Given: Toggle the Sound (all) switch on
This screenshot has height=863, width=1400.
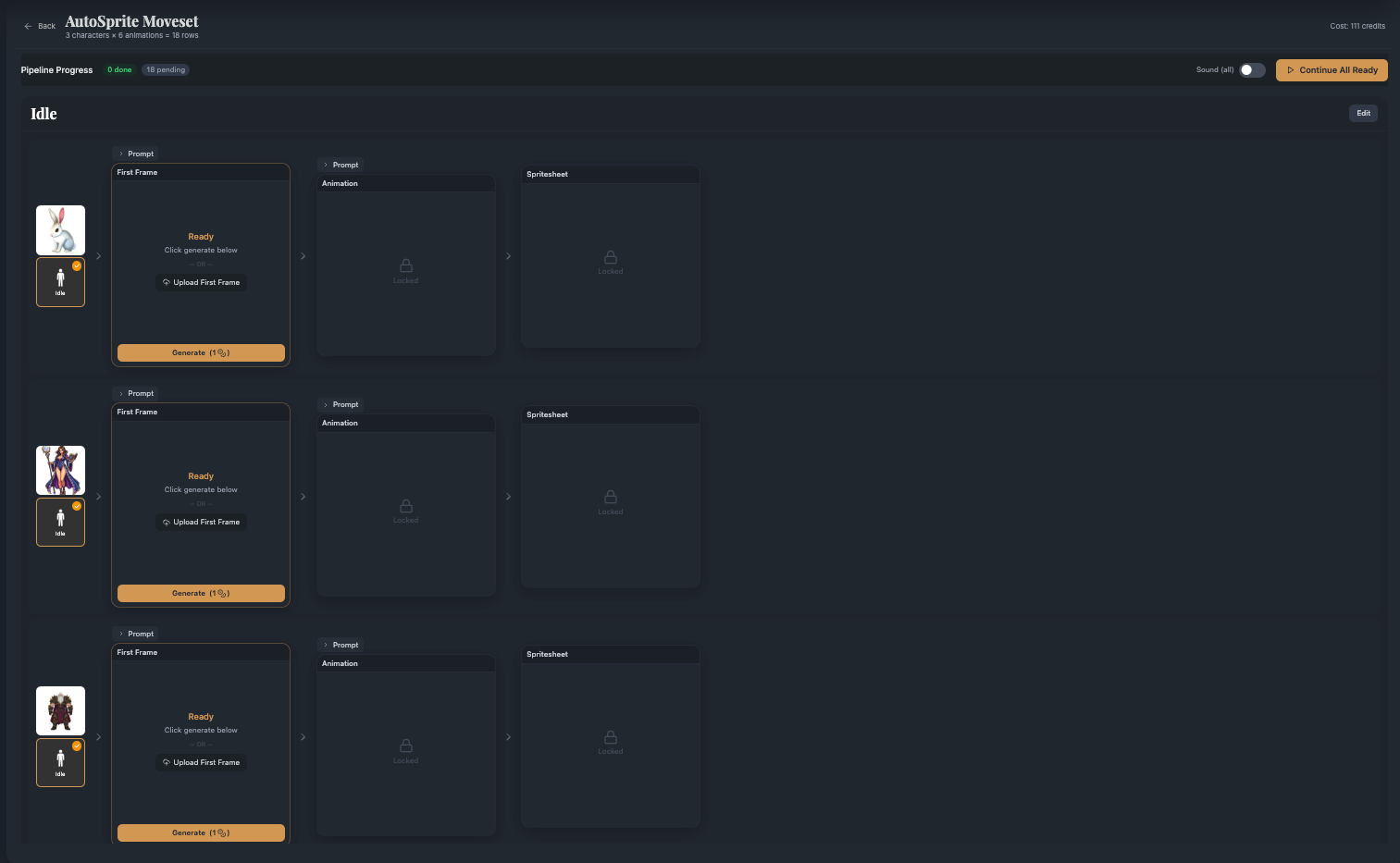Looking at the screenshot, I should [x=1252, y=69].
